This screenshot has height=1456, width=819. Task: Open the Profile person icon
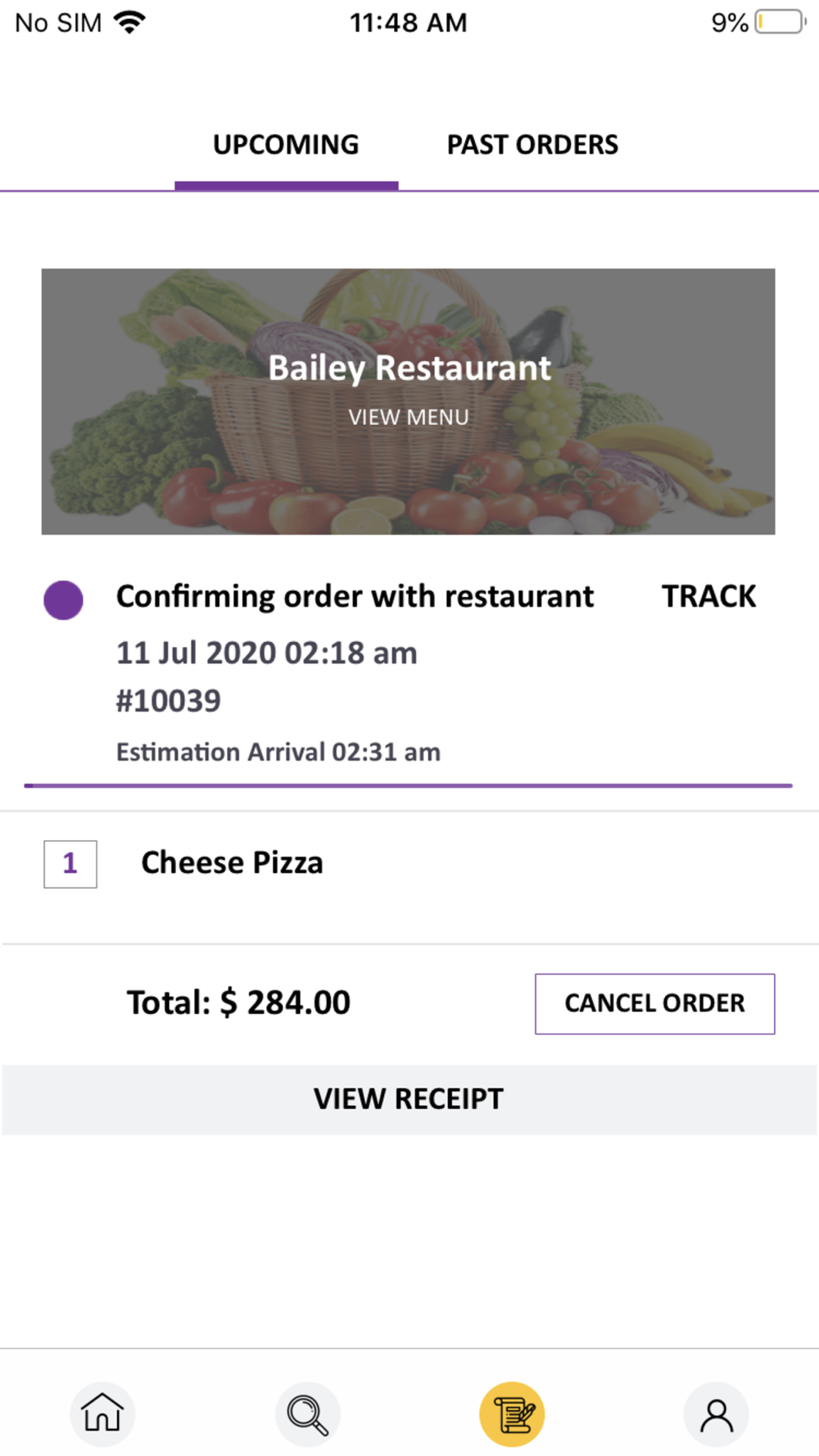pos(717,1413)
